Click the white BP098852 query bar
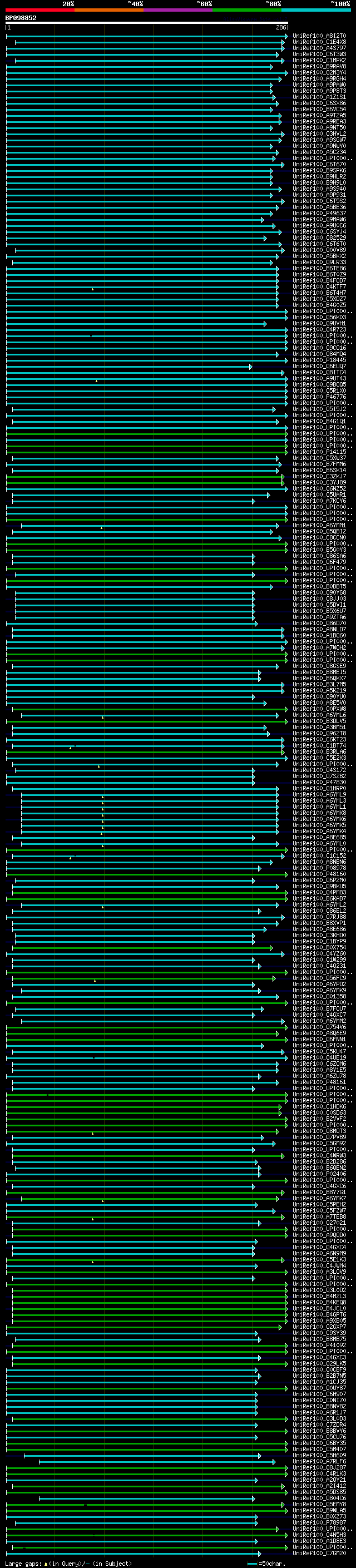Screen dimensions: 356x1568 [147, 23]
